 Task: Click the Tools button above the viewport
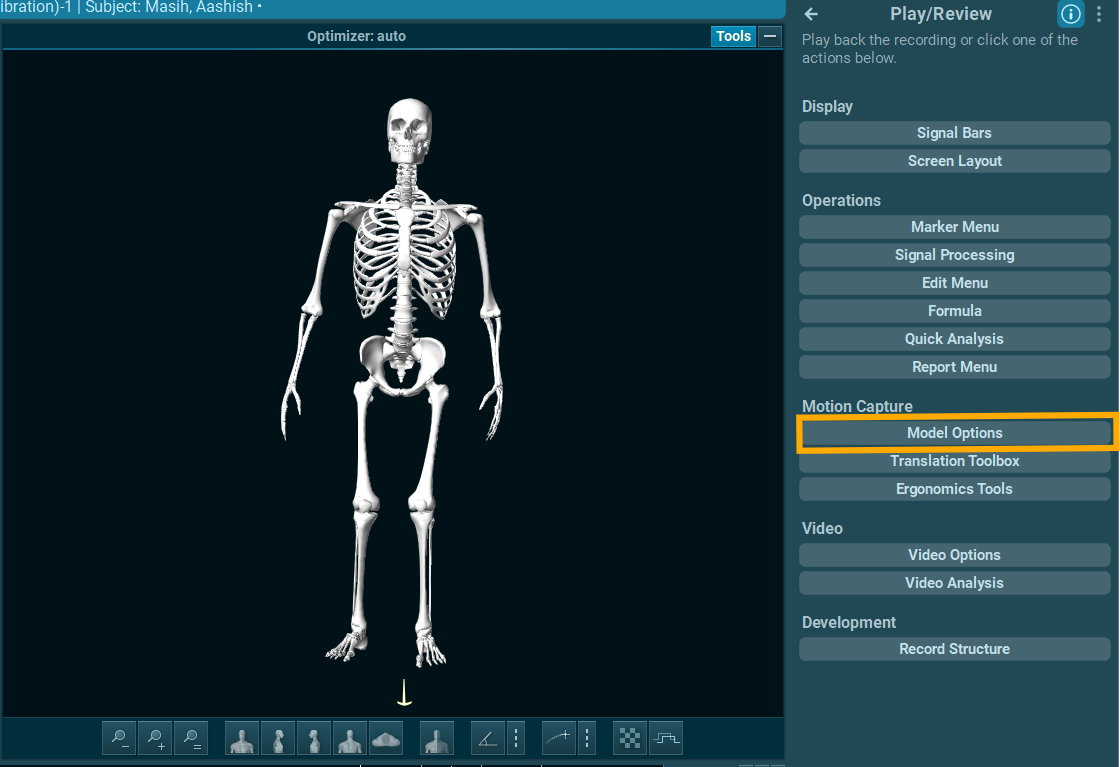[733, 36]
